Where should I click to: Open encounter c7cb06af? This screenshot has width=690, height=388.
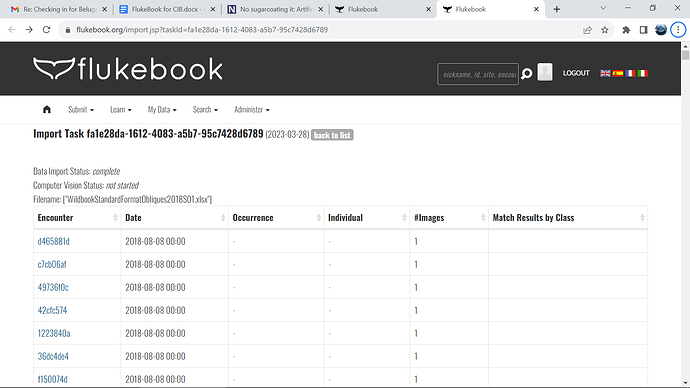[x=52, y=264]
